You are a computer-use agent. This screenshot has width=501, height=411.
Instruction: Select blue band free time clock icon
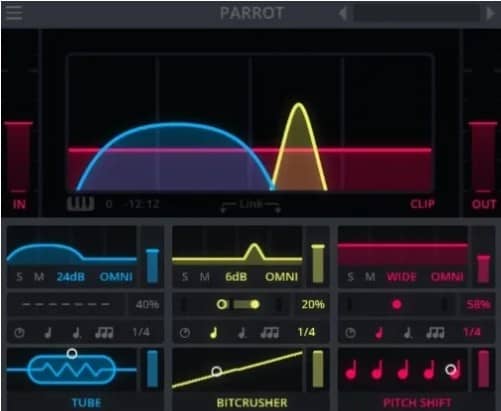19,333
